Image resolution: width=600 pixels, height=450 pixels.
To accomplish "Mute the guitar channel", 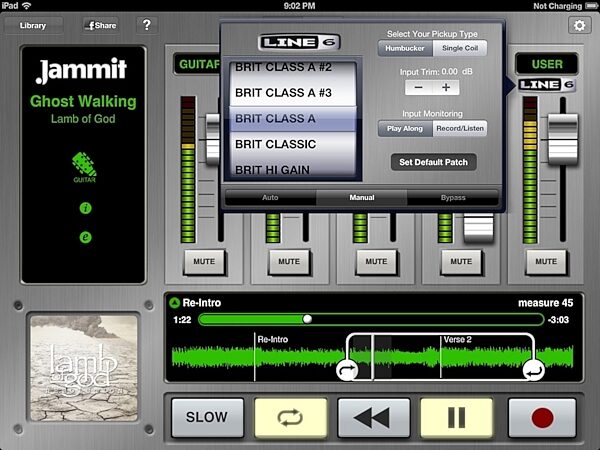I will pos(204,262).
